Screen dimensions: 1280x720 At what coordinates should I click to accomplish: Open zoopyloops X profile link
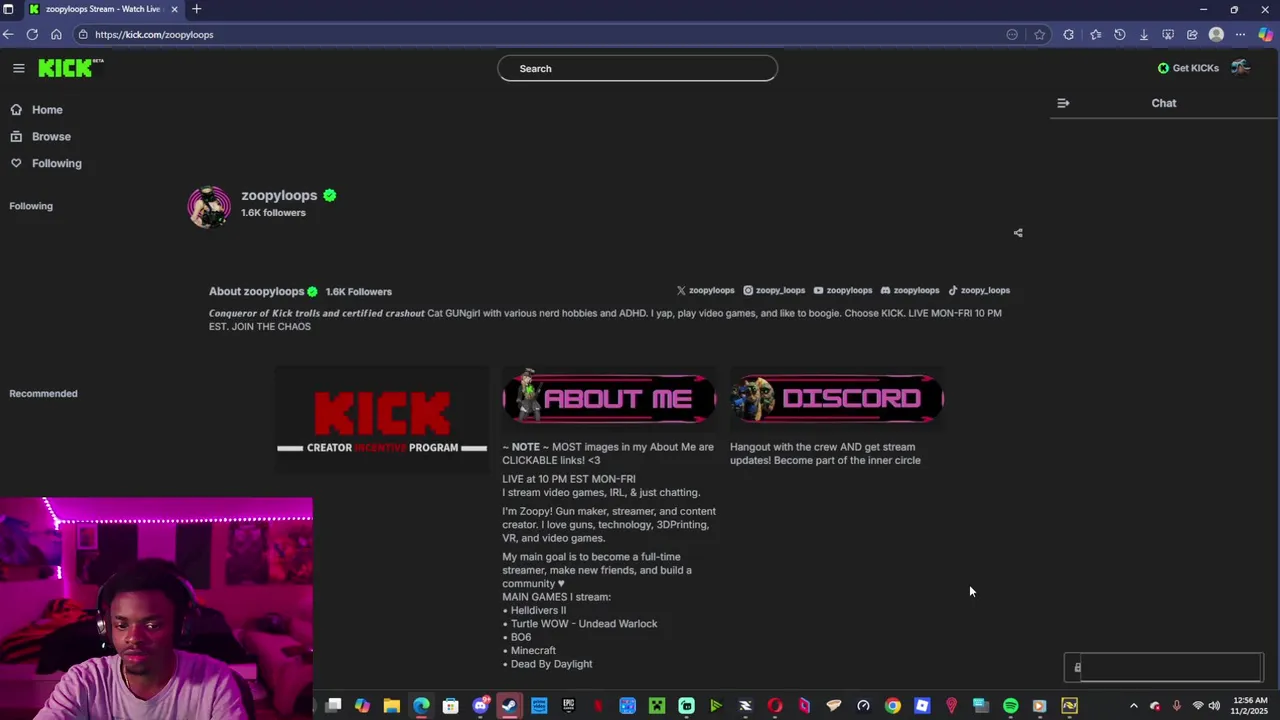pyautogui.click(x=705, y=290)
